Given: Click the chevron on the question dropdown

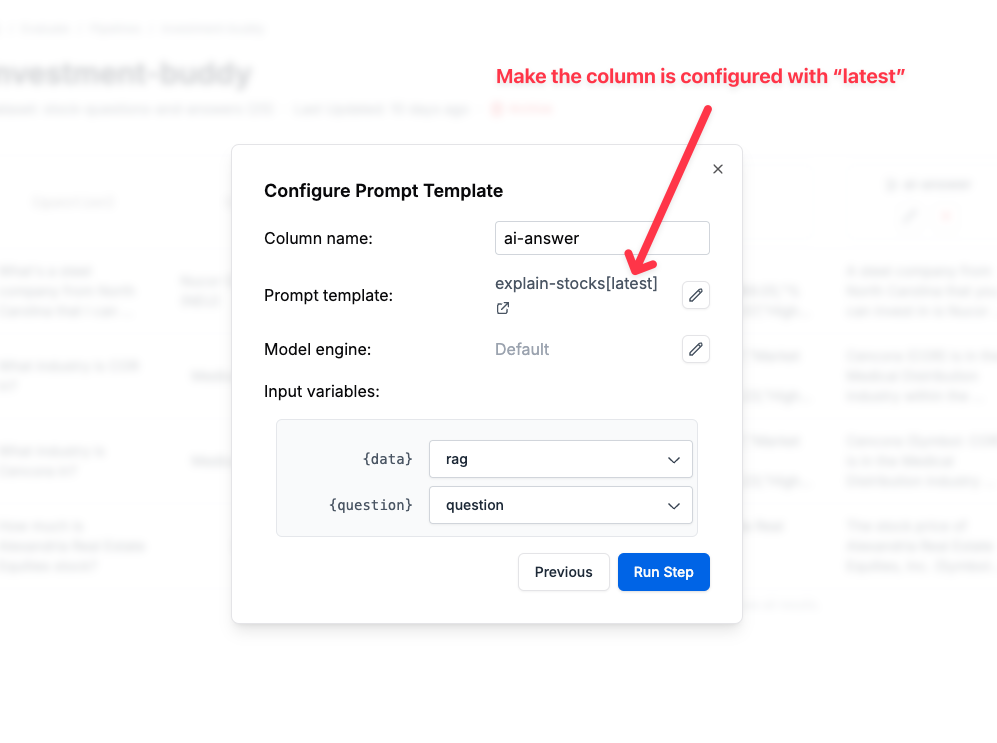Looking at the screenshot, I should (x=675, y=505).
